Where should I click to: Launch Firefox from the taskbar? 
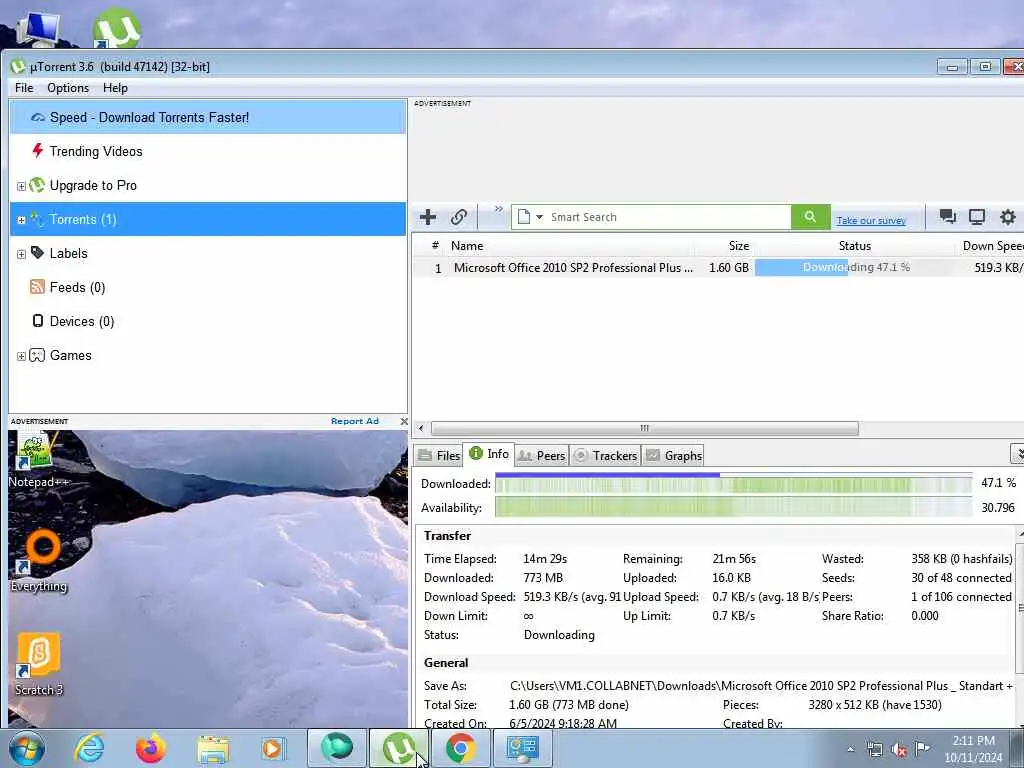click(x=151, y=748)
